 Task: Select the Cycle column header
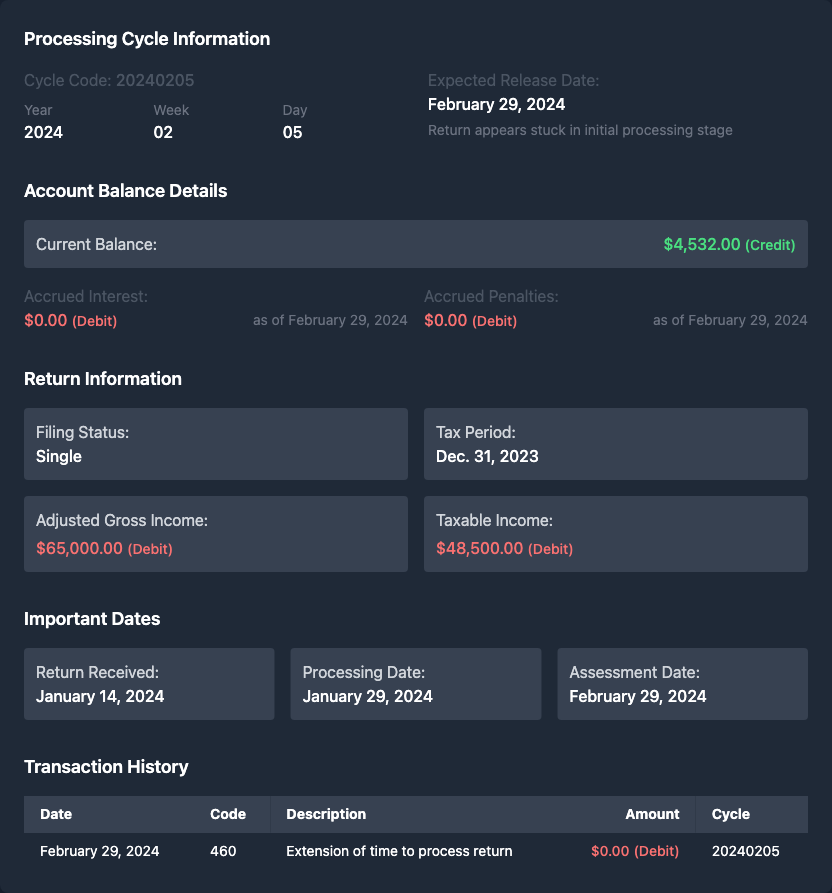(730, 814)
